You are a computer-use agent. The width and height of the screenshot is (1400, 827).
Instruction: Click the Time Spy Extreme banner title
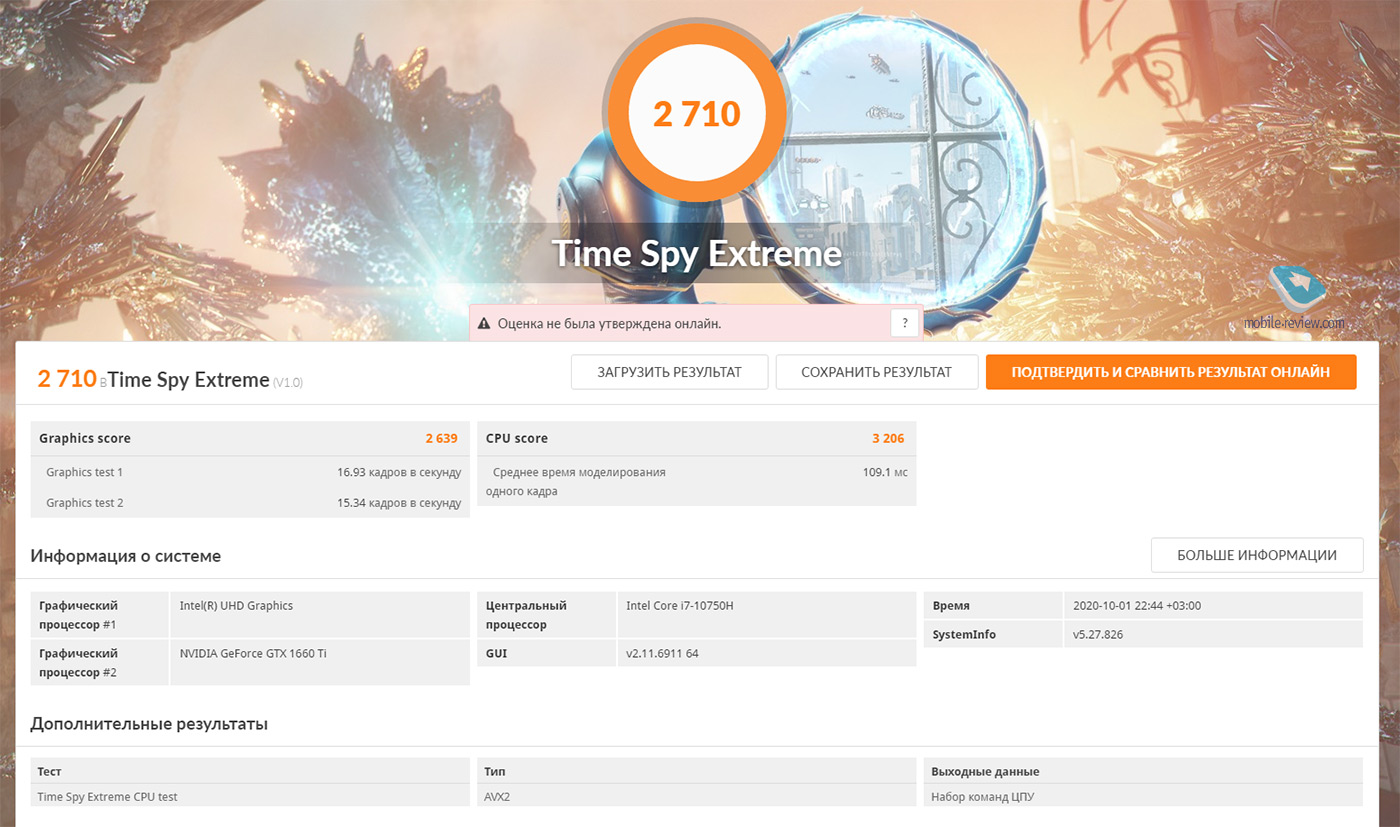coord(697,253)
